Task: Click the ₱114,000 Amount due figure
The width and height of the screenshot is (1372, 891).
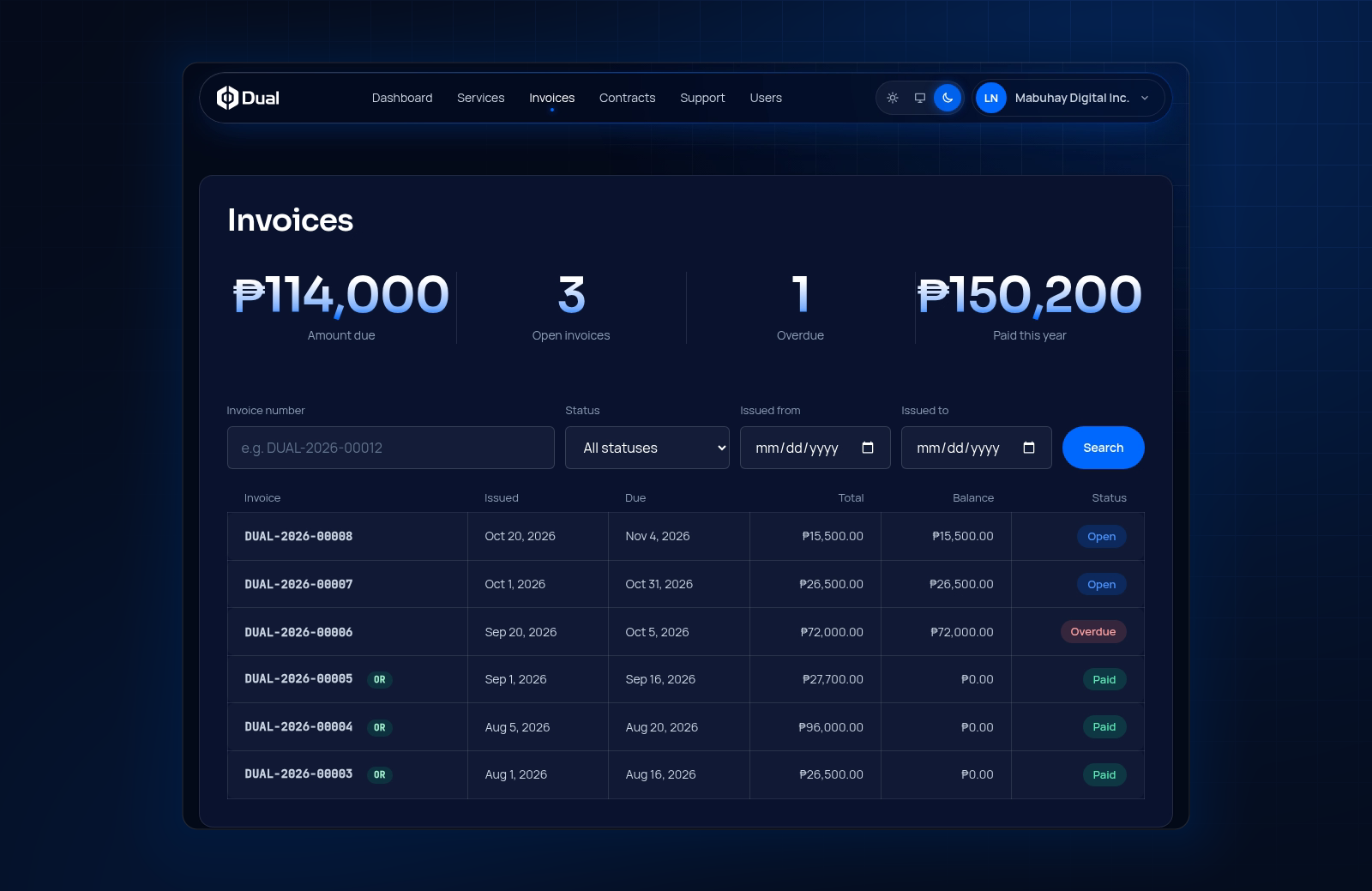Action: [x=341, y=295]
